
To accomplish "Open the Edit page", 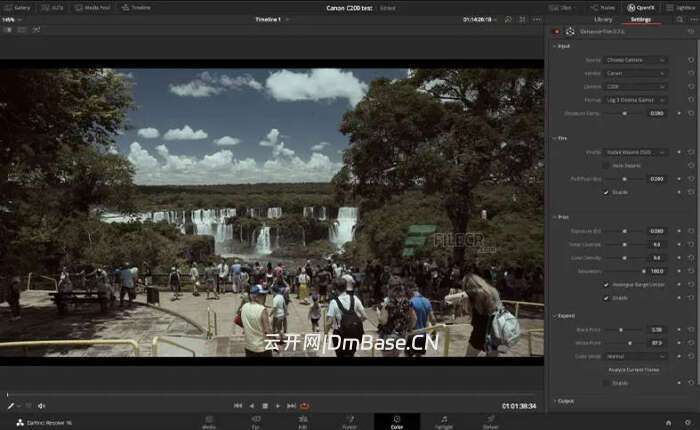I will coord(303,422).
